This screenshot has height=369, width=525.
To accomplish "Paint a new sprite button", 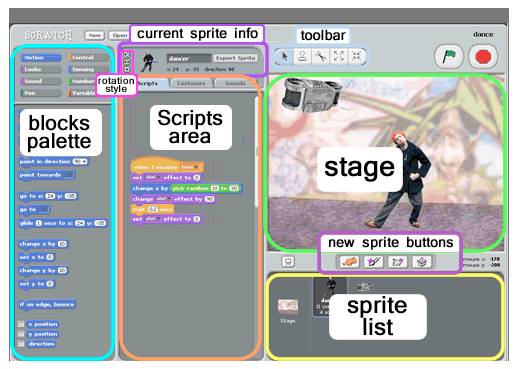I will click(374, 262).
